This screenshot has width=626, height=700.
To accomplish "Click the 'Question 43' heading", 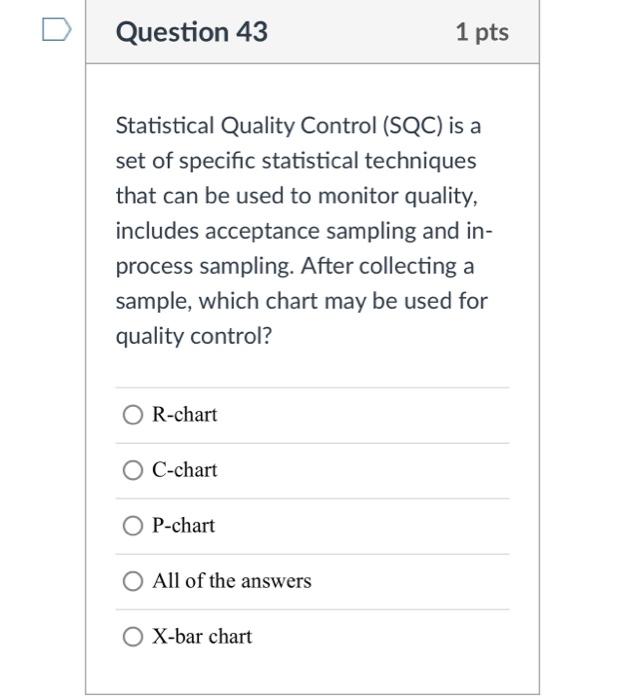I will (192, 32).
